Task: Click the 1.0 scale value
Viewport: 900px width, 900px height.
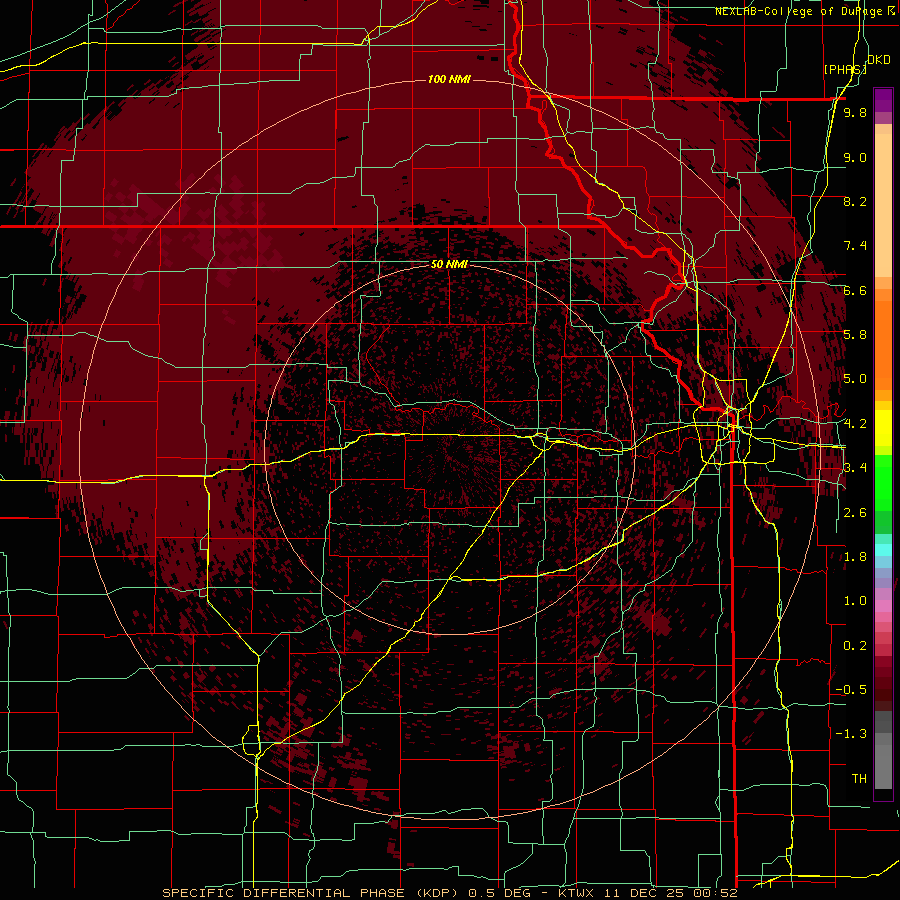Action: click(855, 601)
